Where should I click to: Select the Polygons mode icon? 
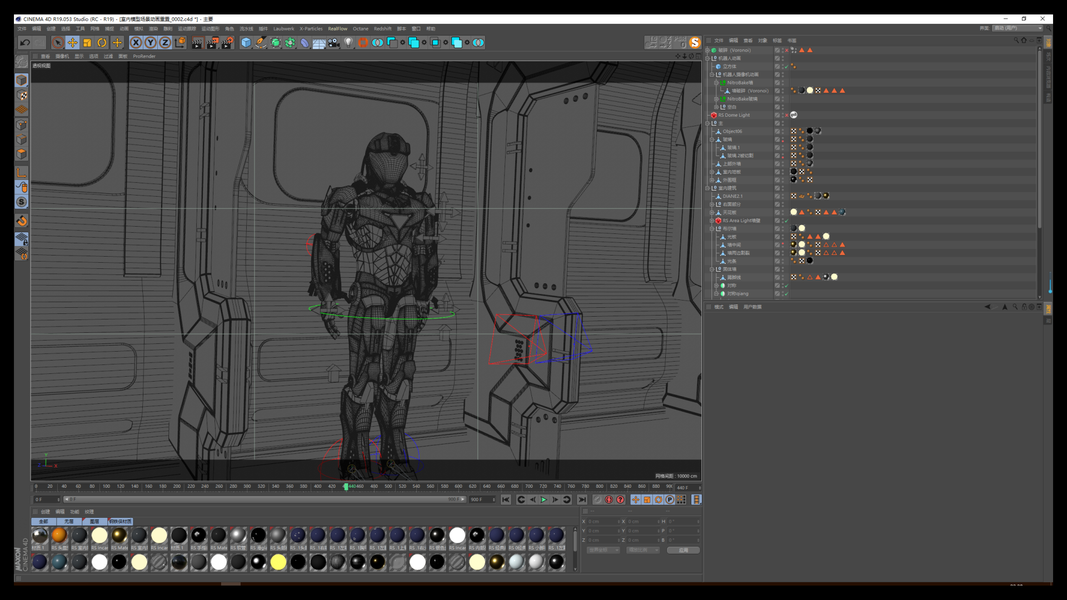click(x=22, y=154)
